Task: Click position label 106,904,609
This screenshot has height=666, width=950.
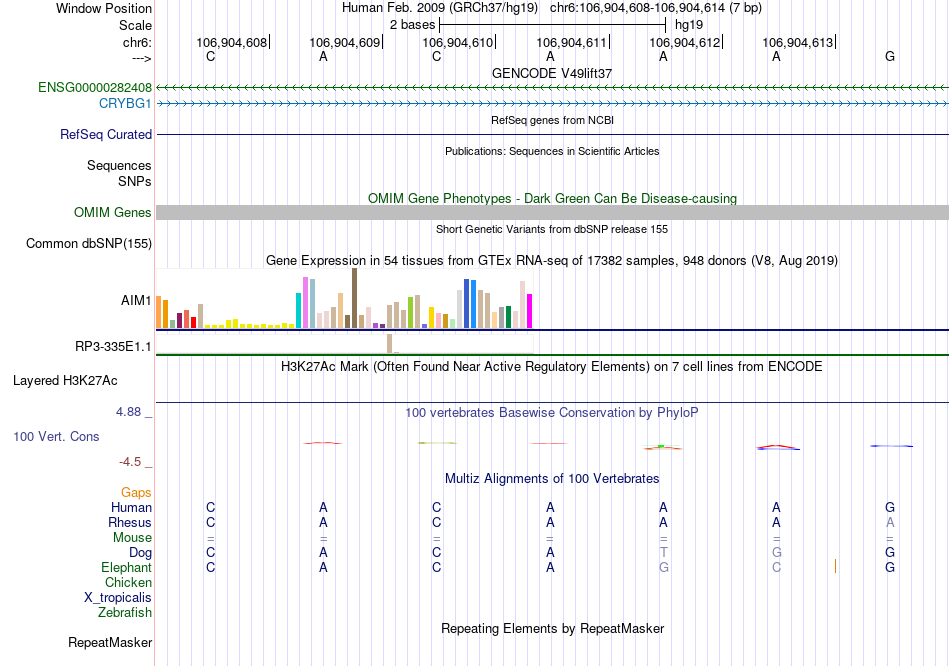Action: pos(345,42)
